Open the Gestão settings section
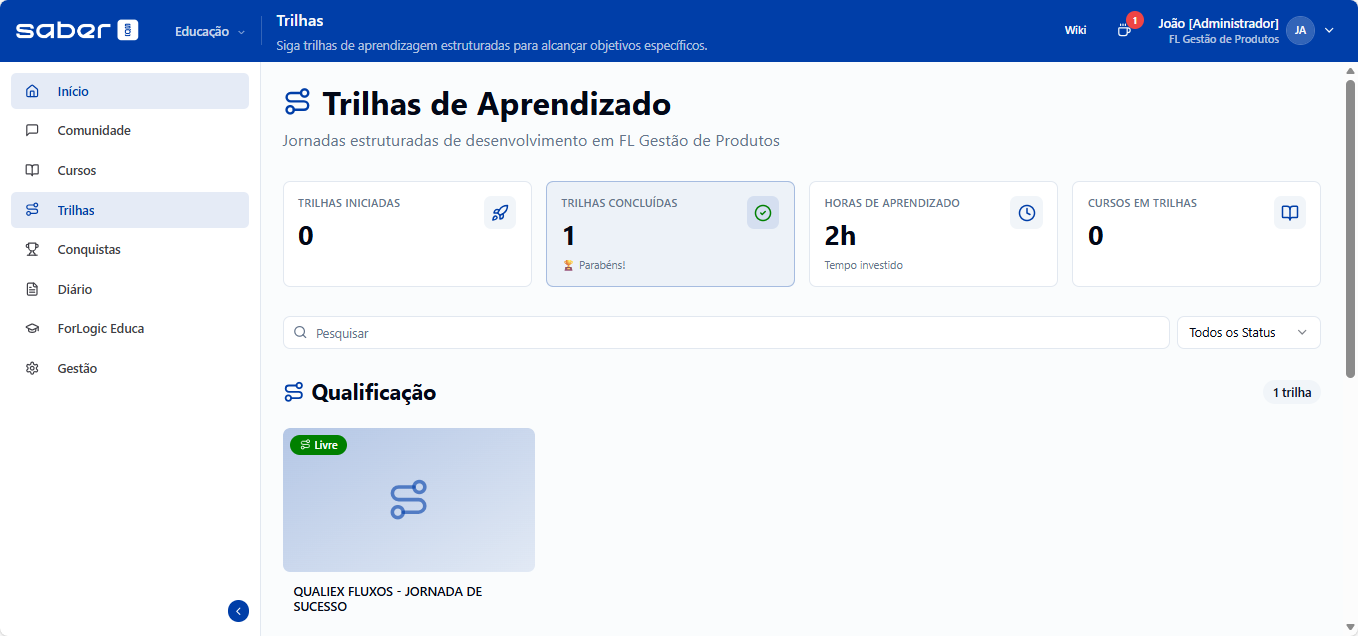The image size is (1358, 636). [x=77, y=369]
